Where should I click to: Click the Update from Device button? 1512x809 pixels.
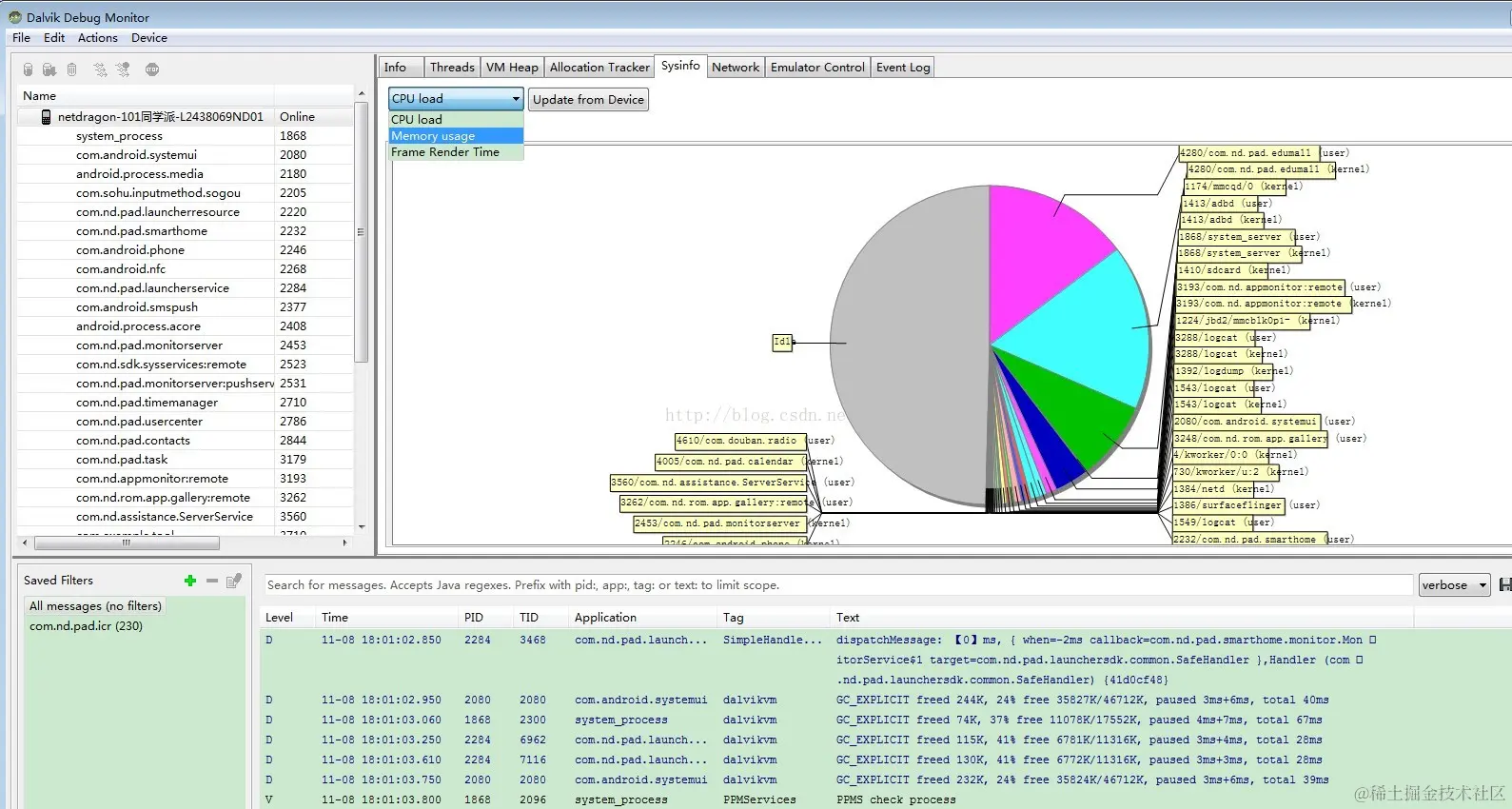point(588,100)
